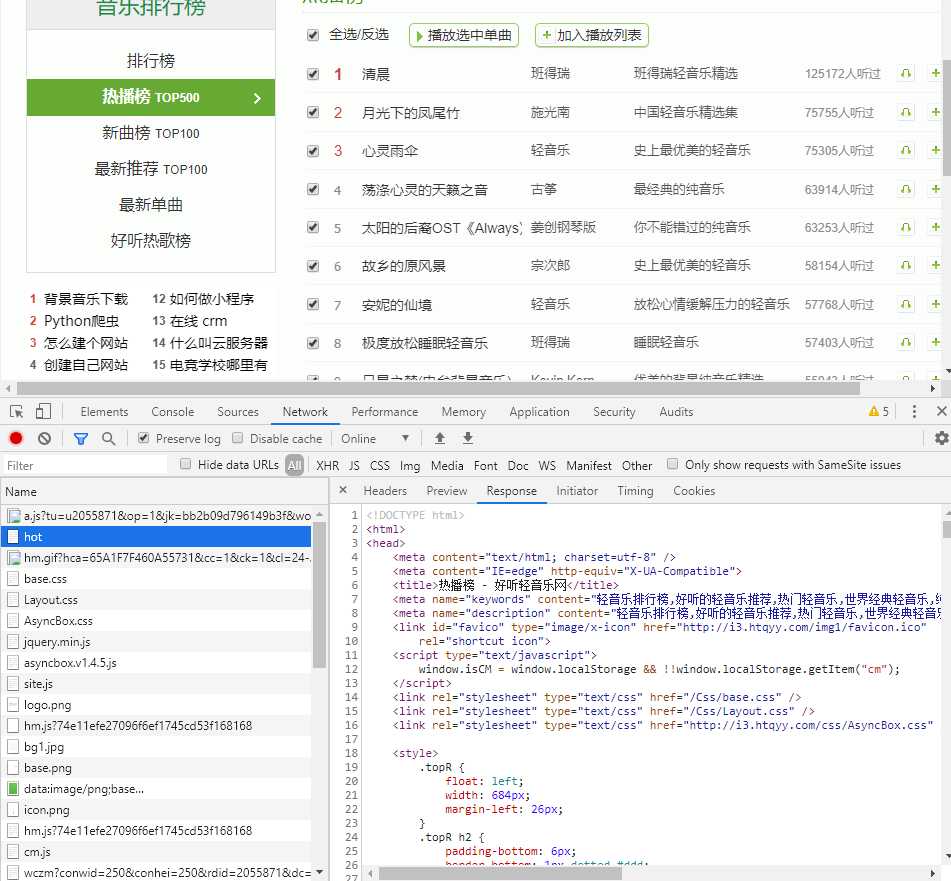Add 故乡的原风景 with plus icon
This screenshot has height=881, width=951.
coord(935,265)
